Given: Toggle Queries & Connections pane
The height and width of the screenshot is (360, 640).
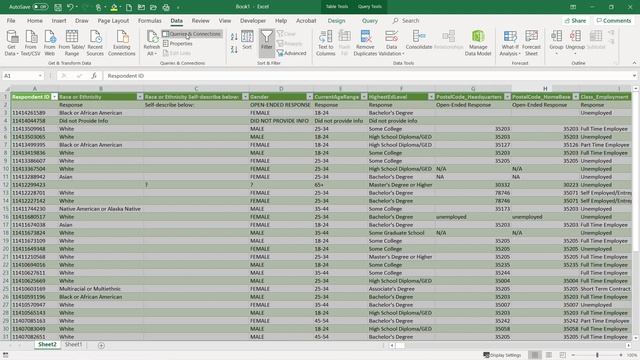Looking at the screenshot, I should point(192,34).
